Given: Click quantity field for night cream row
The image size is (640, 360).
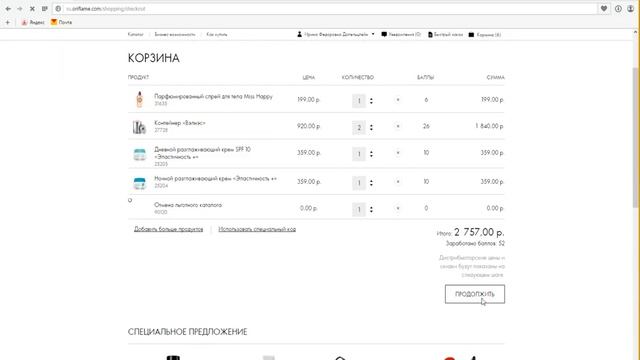Looking at the screenshot, I should point(359,183).
